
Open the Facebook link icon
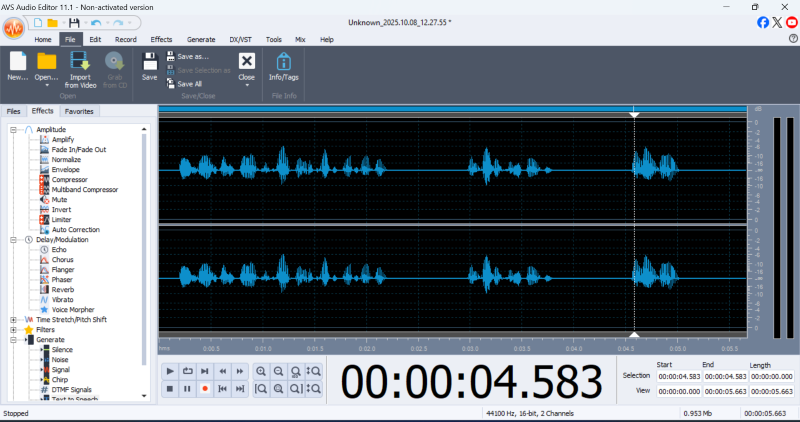pos(764,22)
